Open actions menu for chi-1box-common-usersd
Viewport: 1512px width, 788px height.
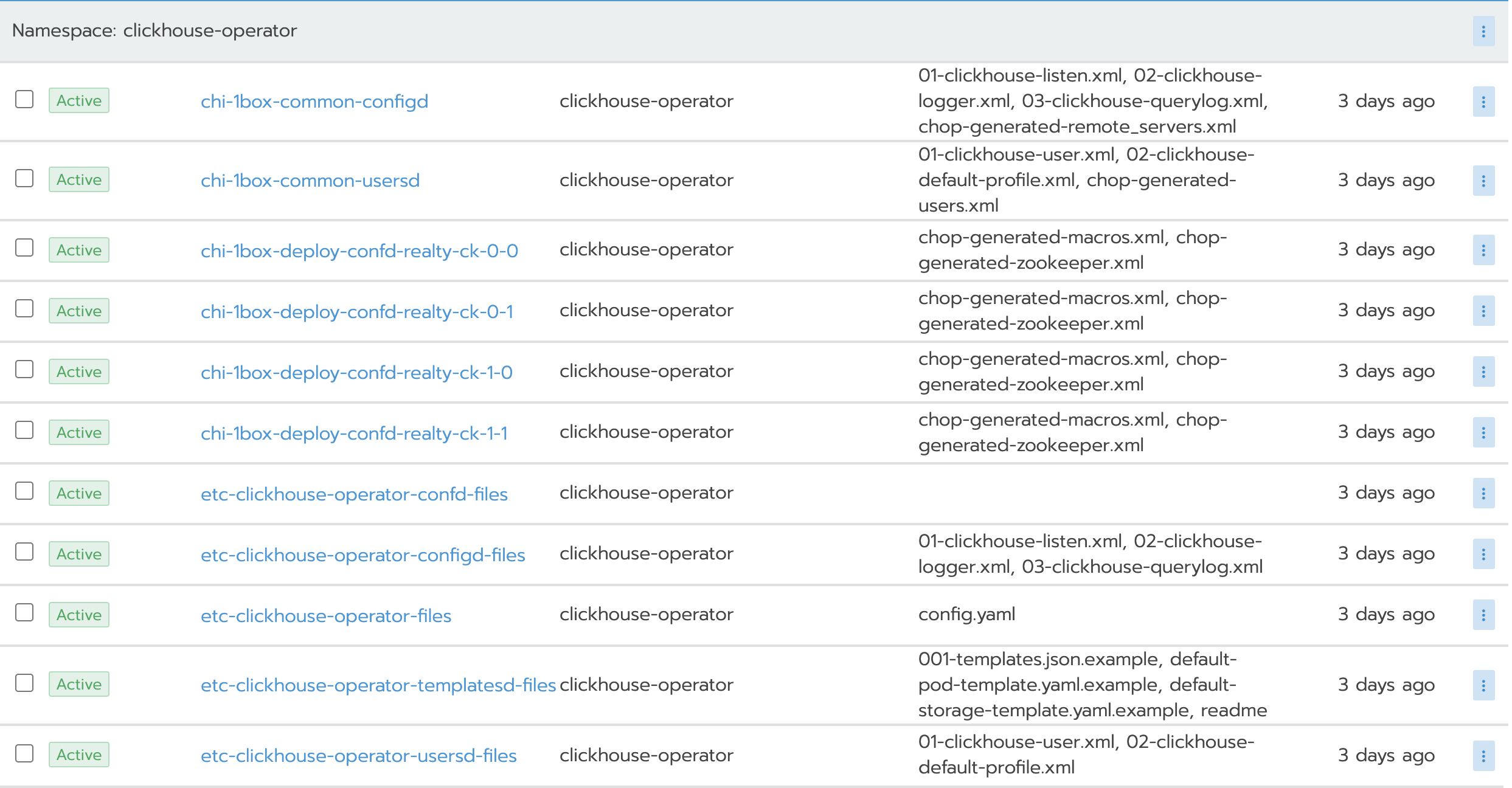1483,181
